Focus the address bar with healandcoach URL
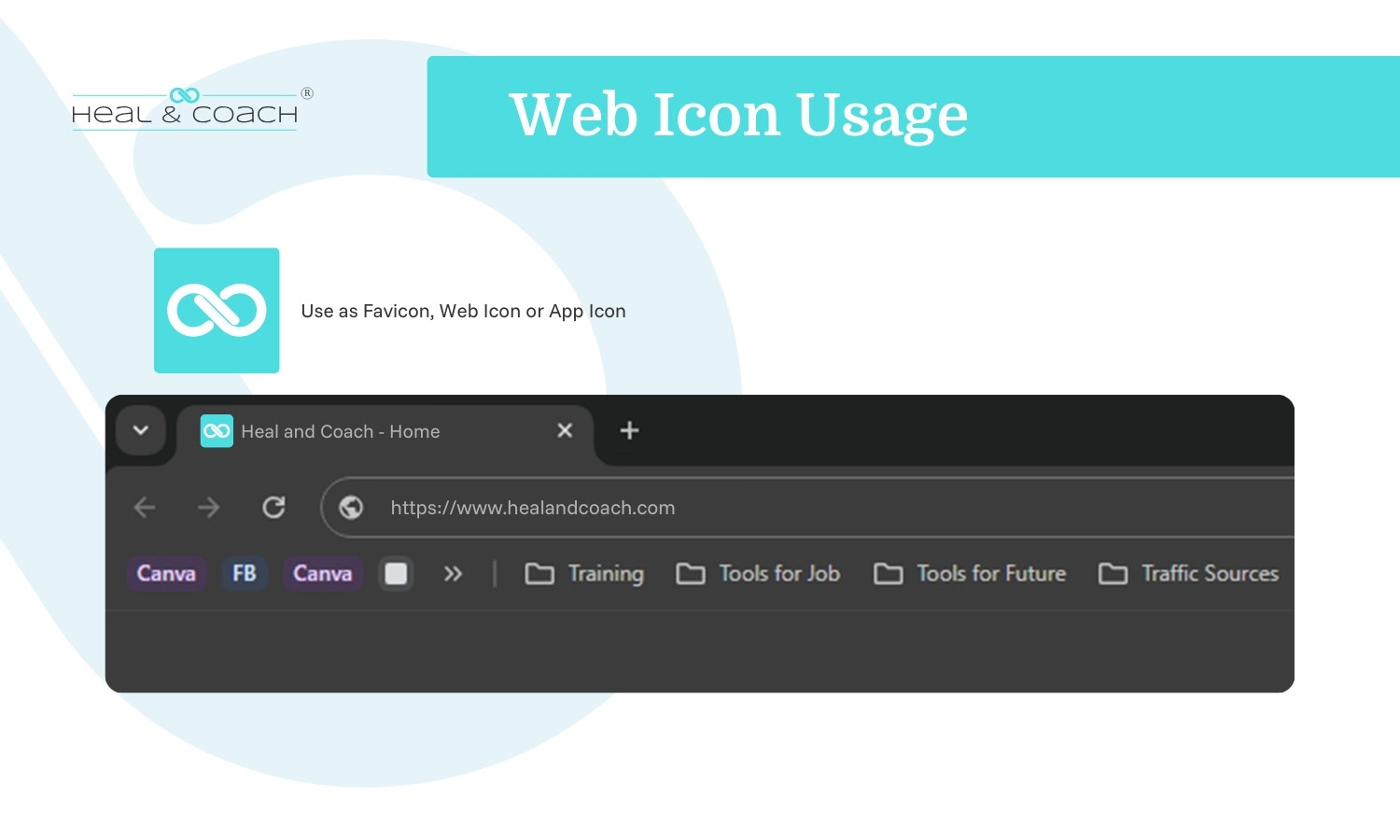 pyautogui.click(x=808, y=508)
